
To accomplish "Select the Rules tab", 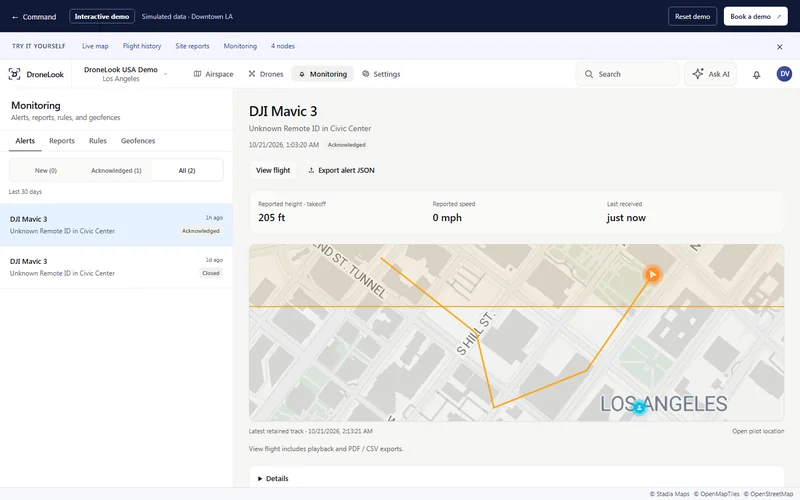I will click(x=97, y=141).
